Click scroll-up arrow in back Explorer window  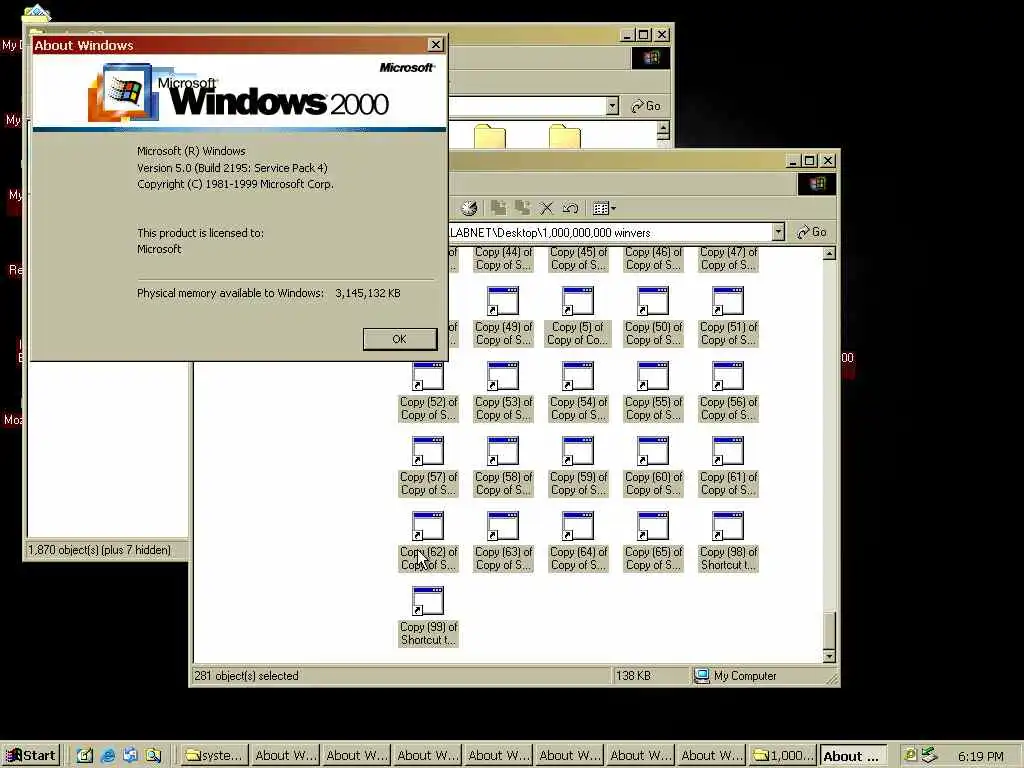tap(663, 128)
